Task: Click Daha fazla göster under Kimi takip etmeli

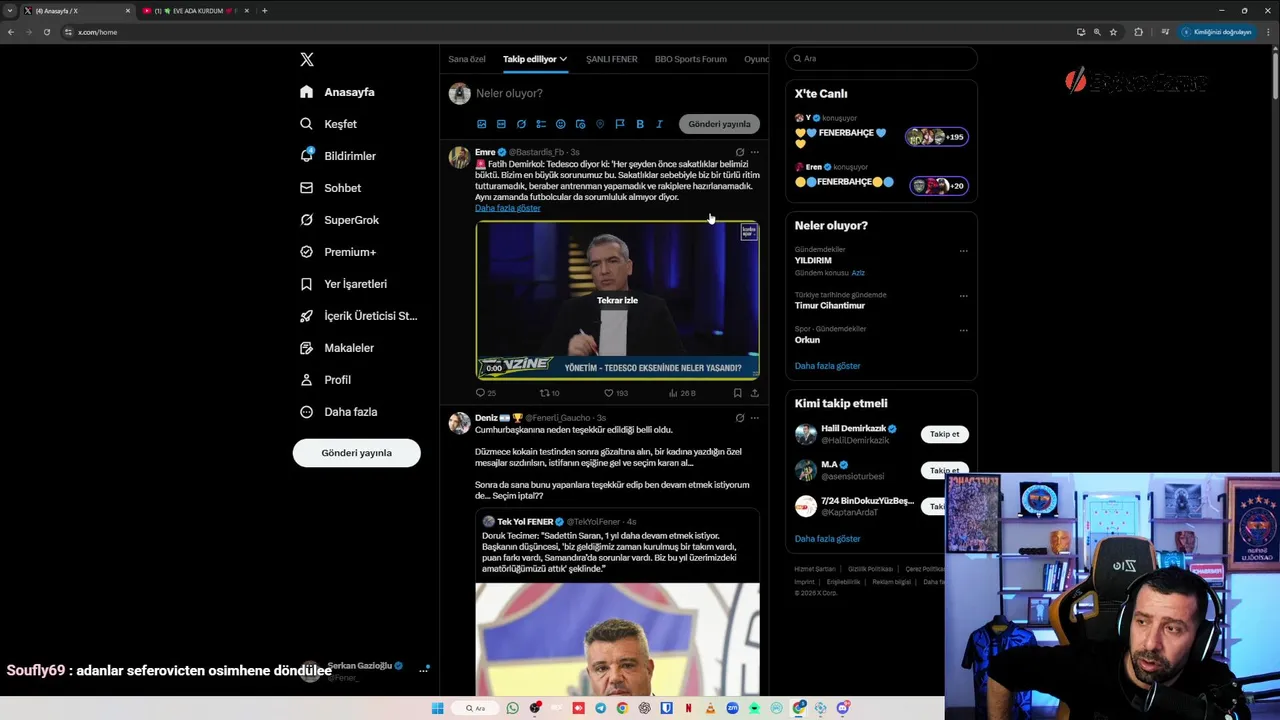Action: click(x=827, y=539)
